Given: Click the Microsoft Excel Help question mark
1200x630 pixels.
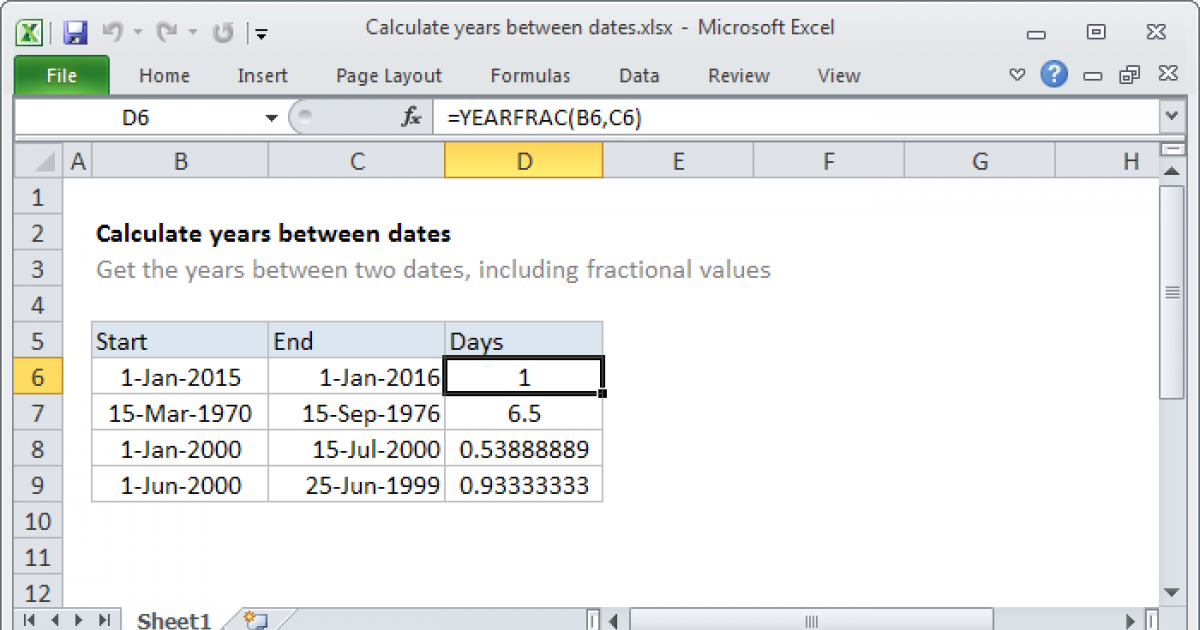Looking at the screenshot, I should click(x=1054, y=75).
